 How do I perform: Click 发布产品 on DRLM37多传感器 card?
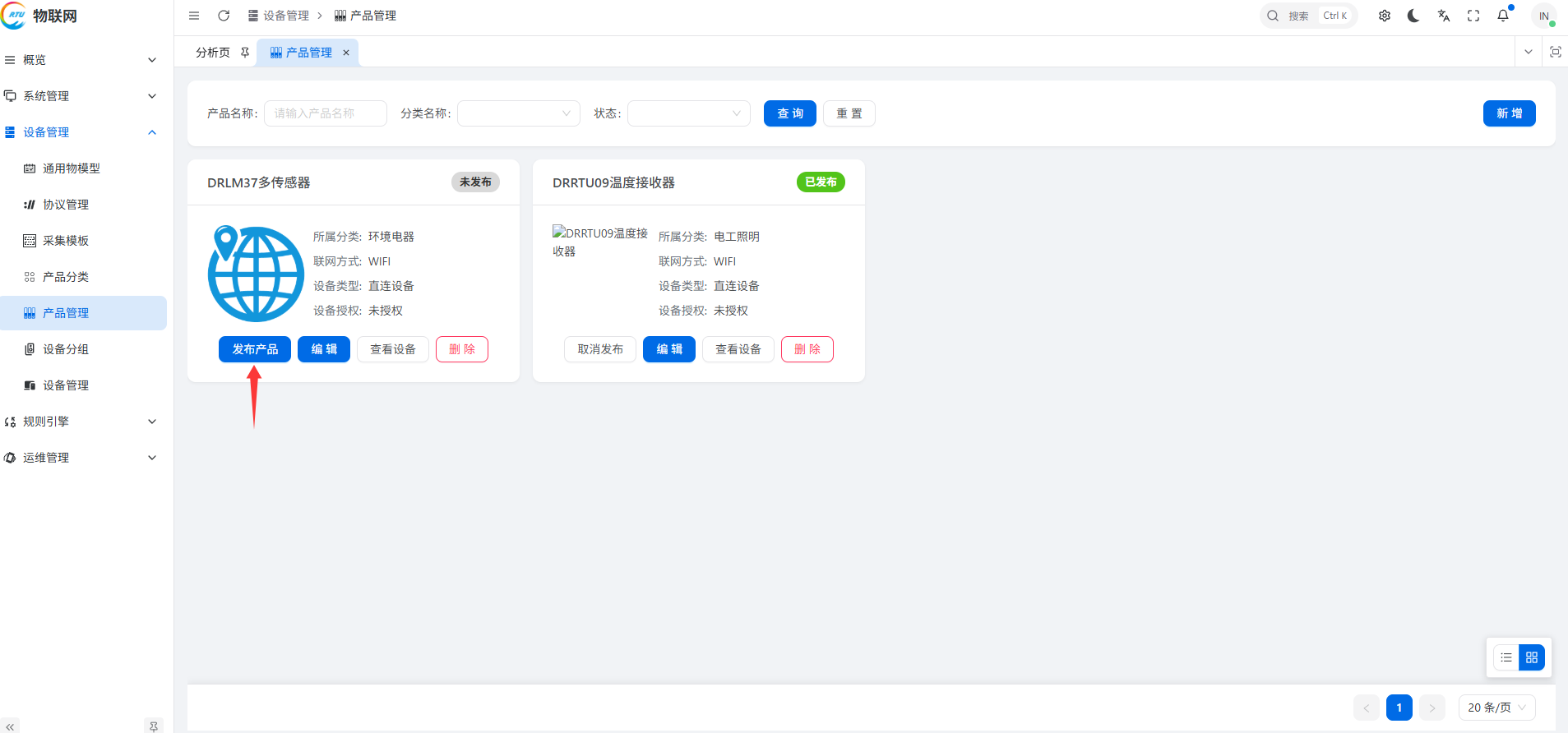pyautogui.click(x=255, y=349)
